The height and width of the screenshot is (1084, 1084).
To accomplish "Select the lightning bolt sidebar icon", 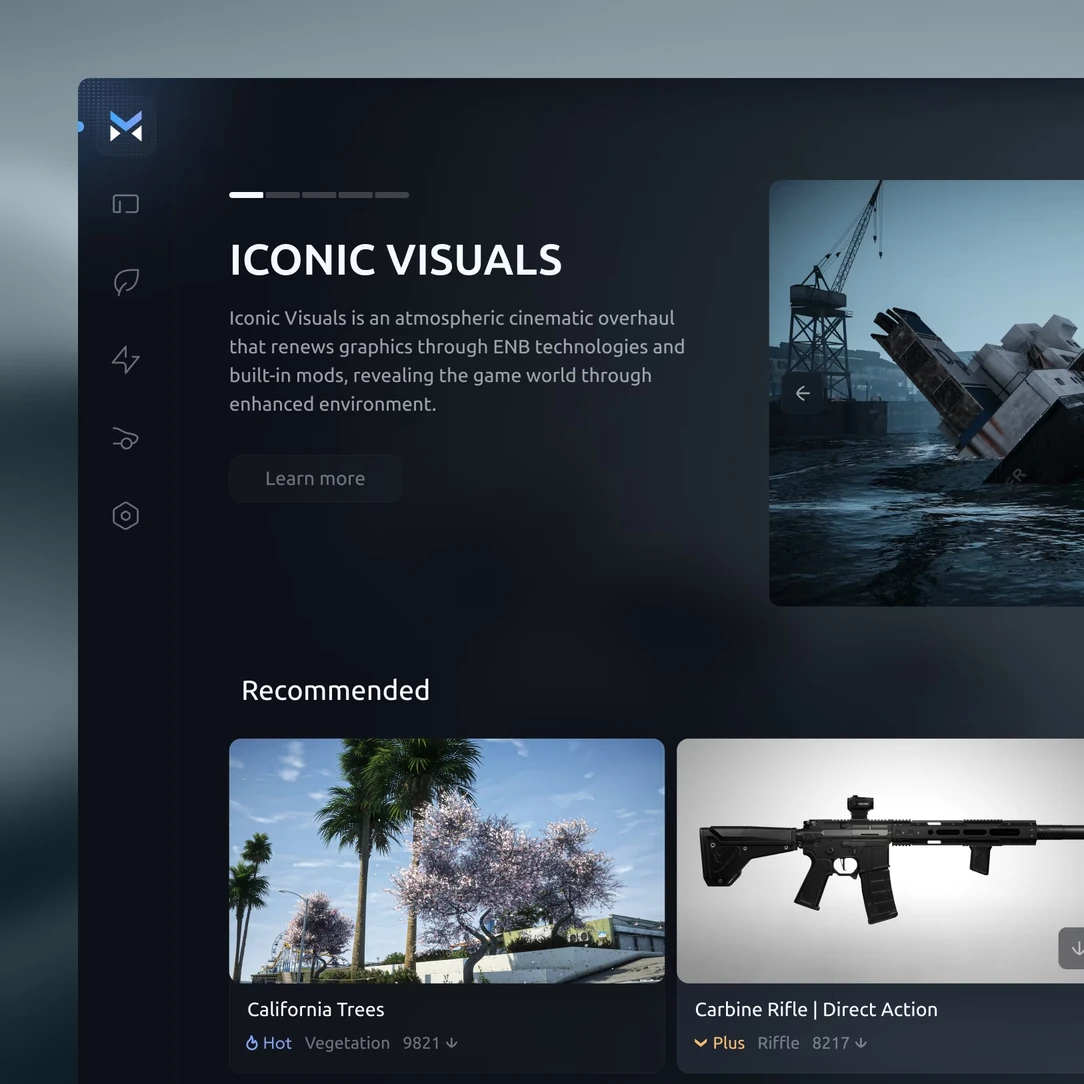I will 126,359.
